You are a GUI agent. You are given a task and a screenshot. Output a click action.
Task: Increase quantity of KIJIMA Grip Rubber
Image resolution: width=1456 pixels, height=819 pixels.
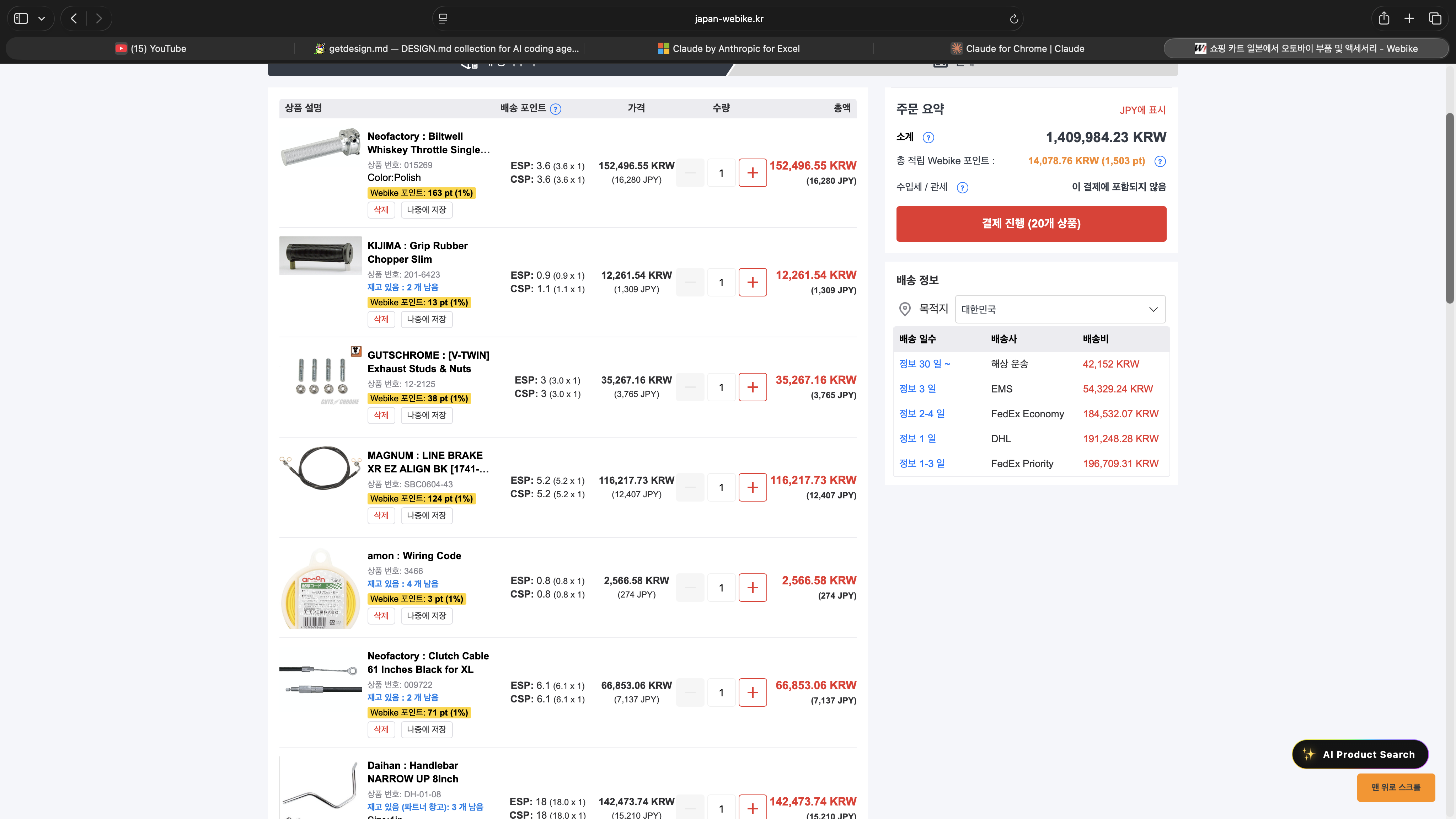pos(752,283)
